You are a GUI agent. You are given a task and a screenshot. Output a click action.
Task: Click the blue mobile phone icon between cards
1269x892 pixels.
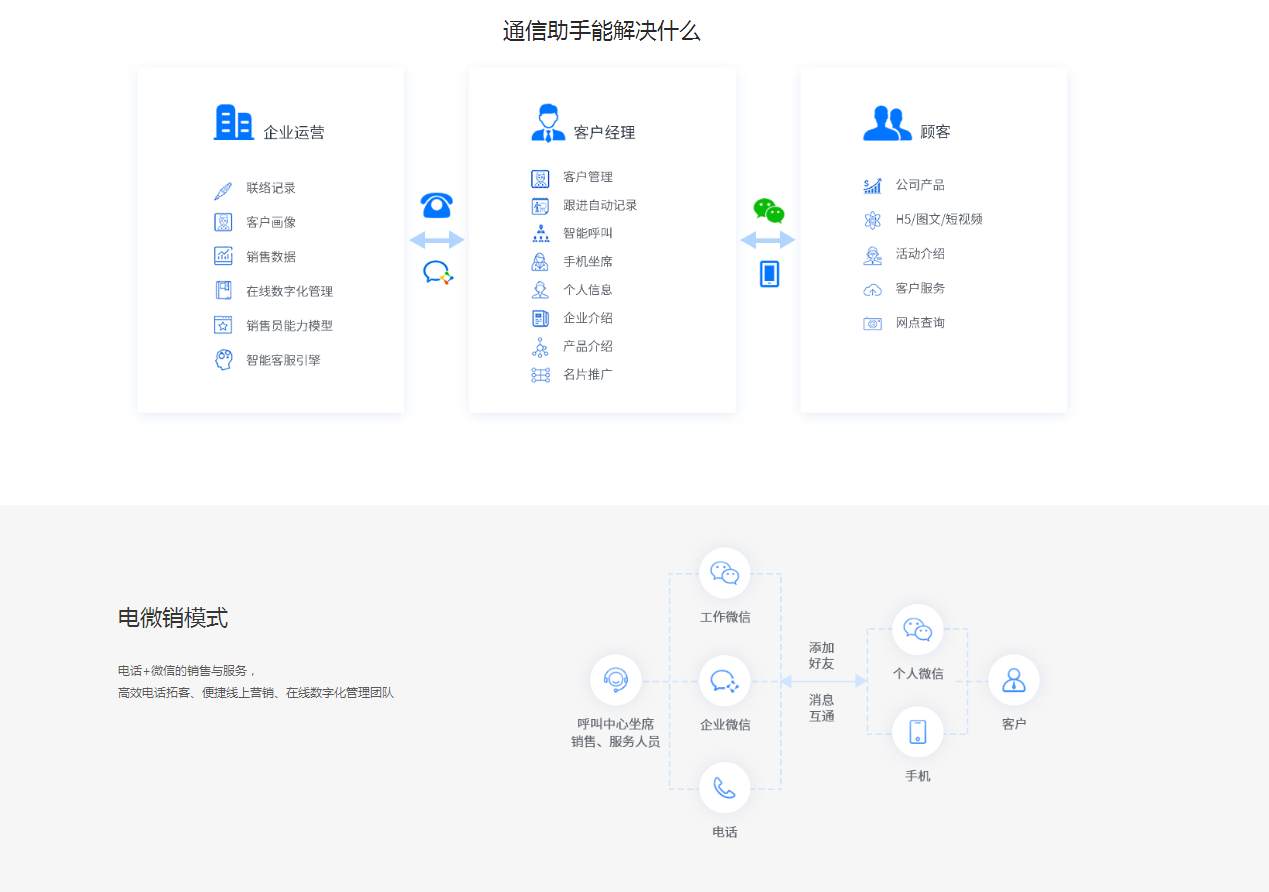pyautogui.click(x=769, y=273)
